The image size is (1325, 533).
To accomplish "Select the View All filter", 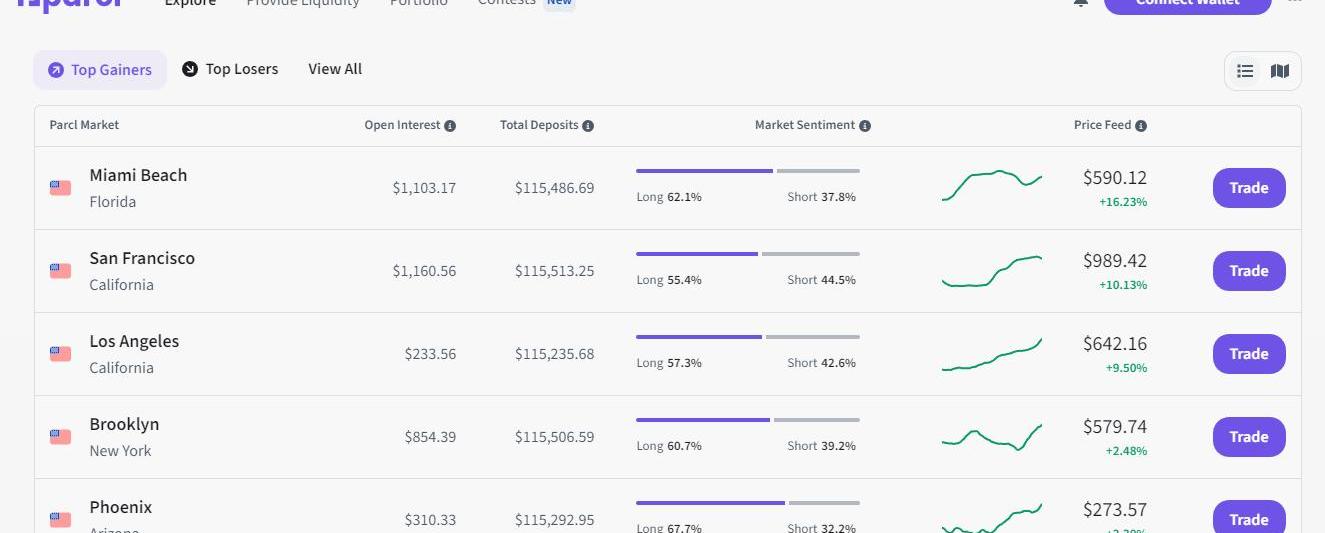I will [335, 69].
